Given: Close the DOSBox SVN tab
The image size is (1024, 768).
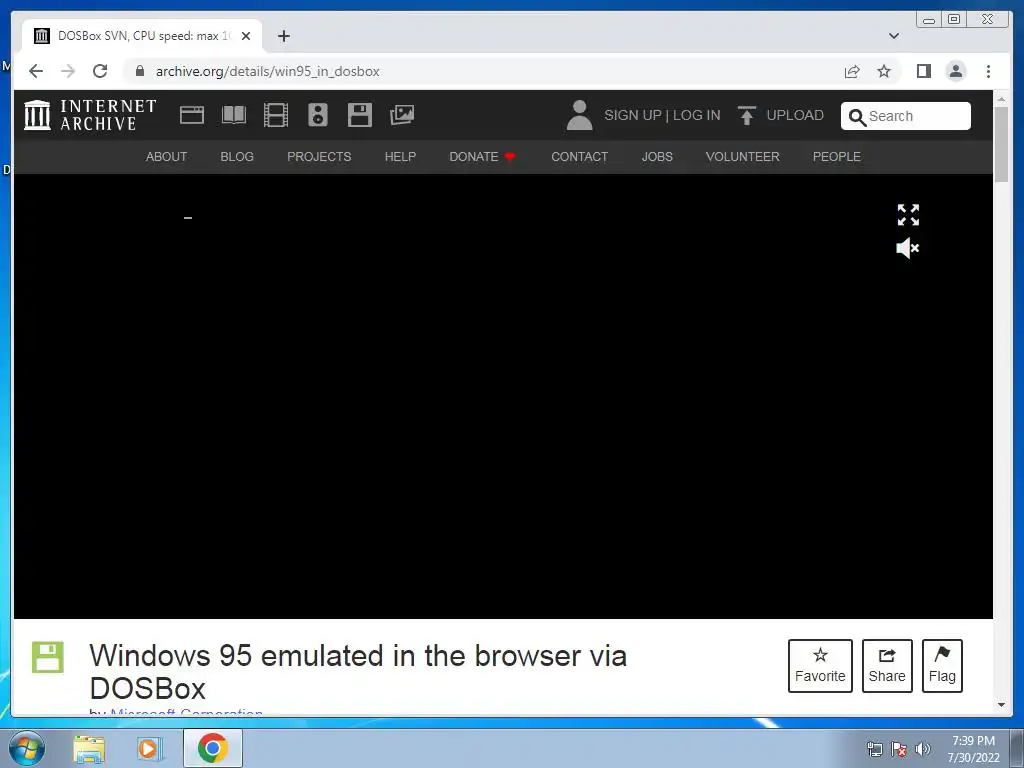Looking at the screenshot, I should tap(246, 36).
